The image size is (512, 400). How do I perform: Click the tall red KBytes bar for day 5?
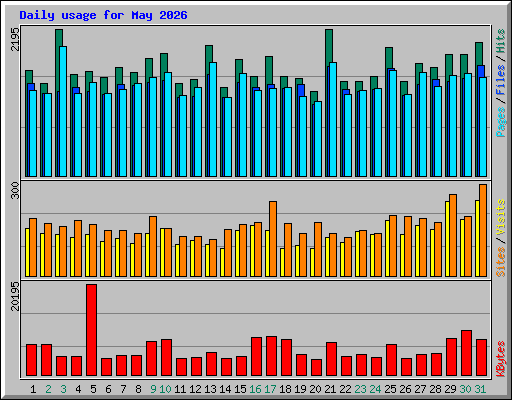pyautogui.click(x=92, y=330)
